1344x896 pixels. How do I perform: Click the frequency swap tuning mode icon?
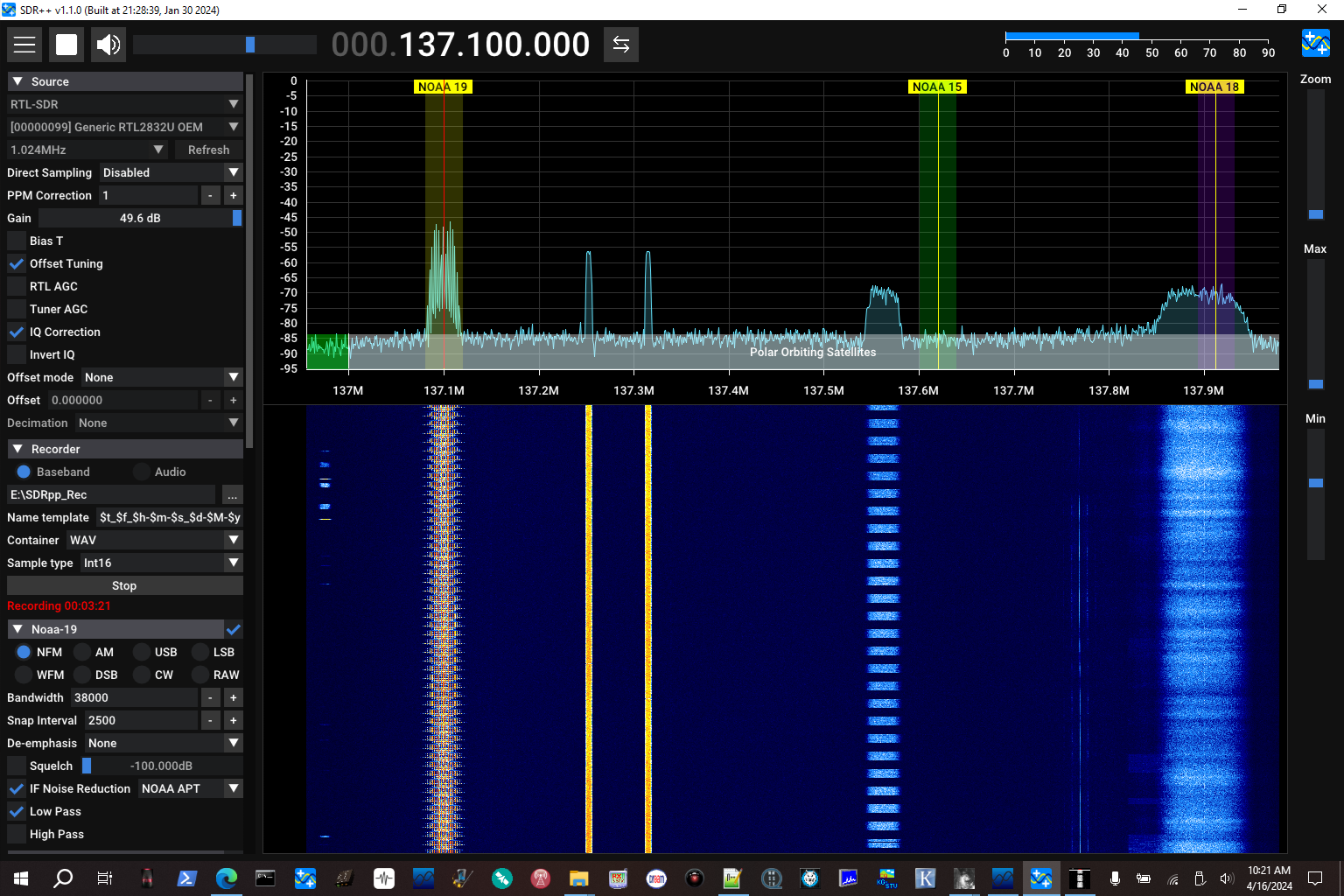(621, 45)
